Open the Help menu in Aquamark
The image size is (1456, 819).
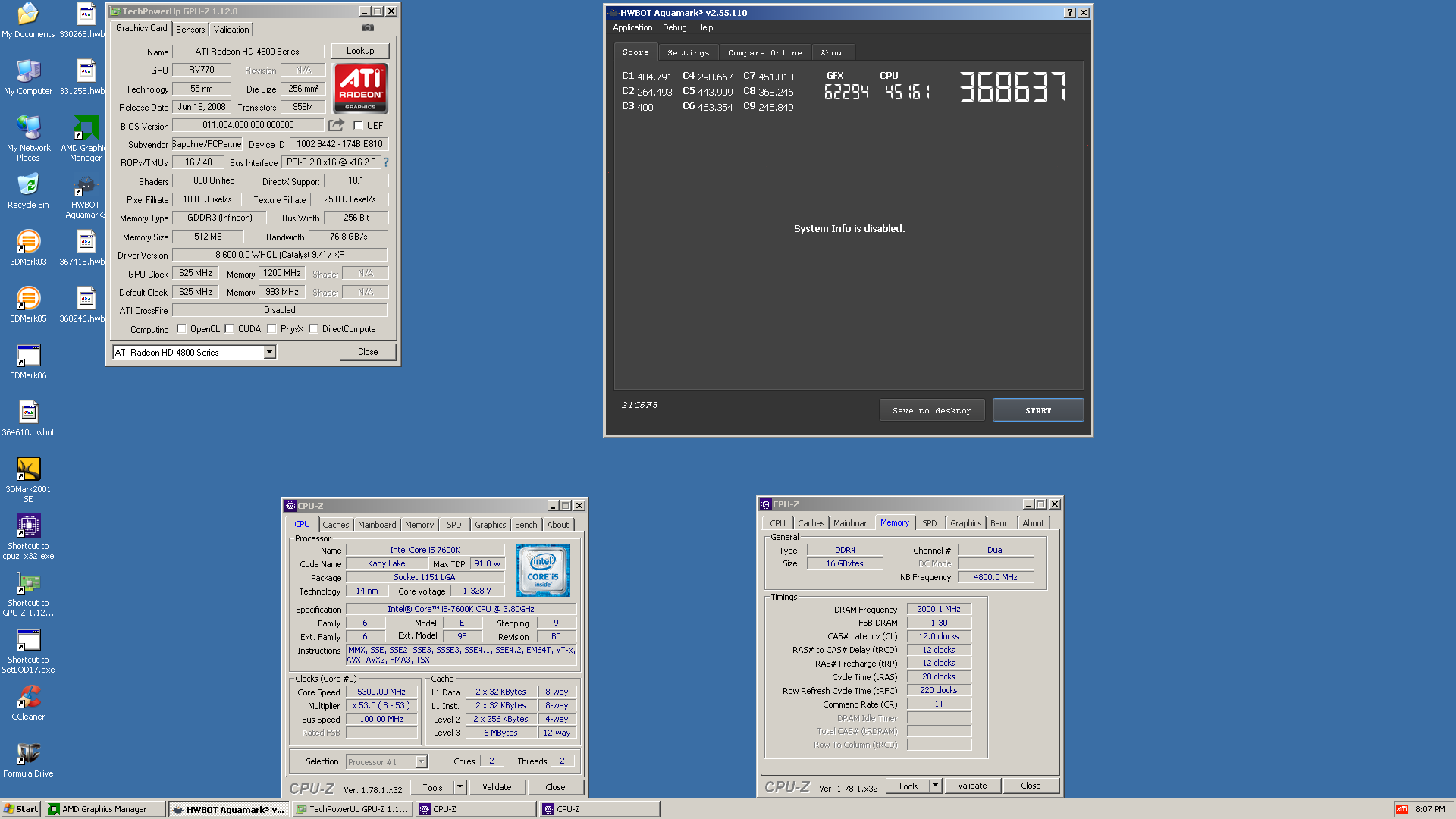pos(704,27)
